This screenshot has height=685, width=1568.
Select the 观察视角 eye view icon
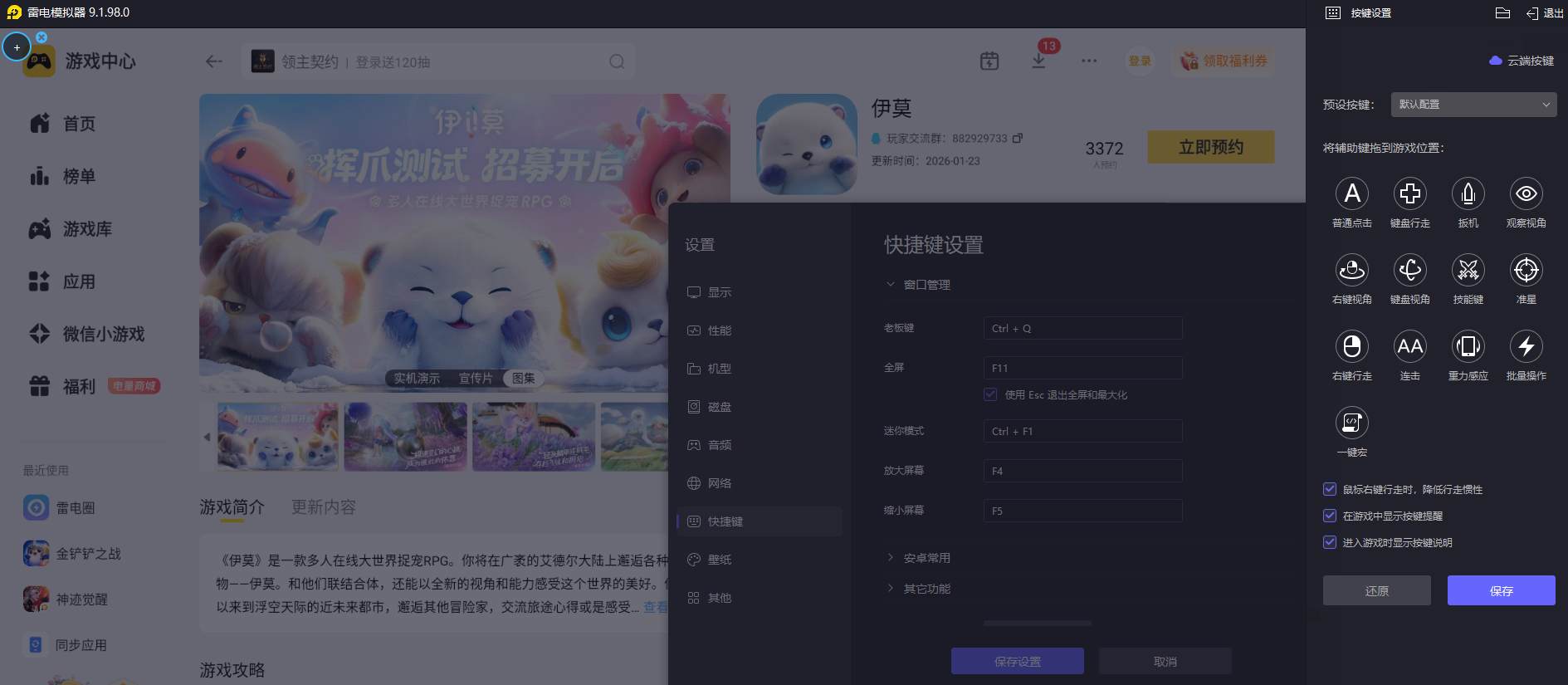(x=1526, y=193)
